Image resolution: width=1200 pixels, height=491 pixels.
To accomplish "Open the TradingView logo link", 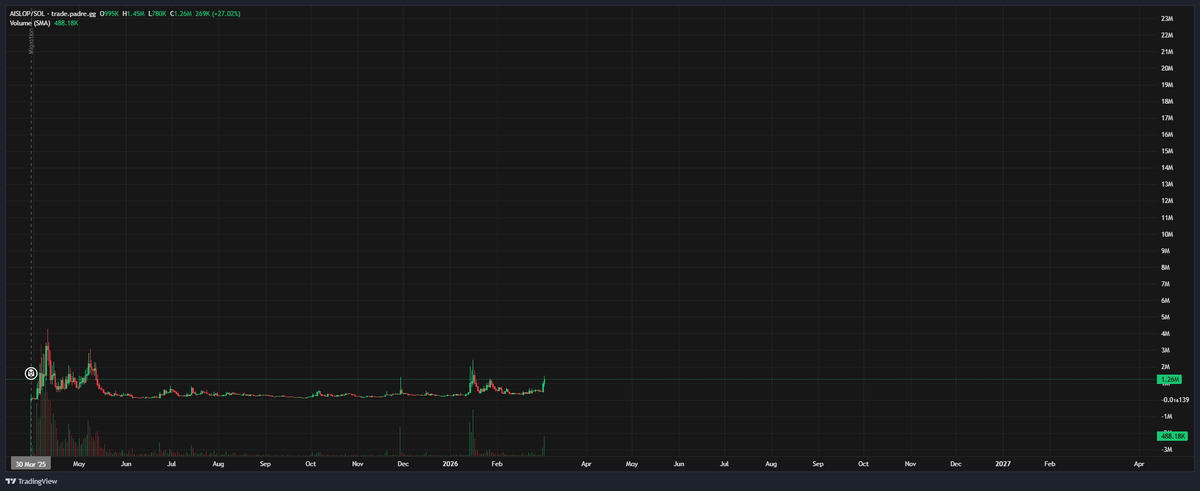I will coord(31,481).
